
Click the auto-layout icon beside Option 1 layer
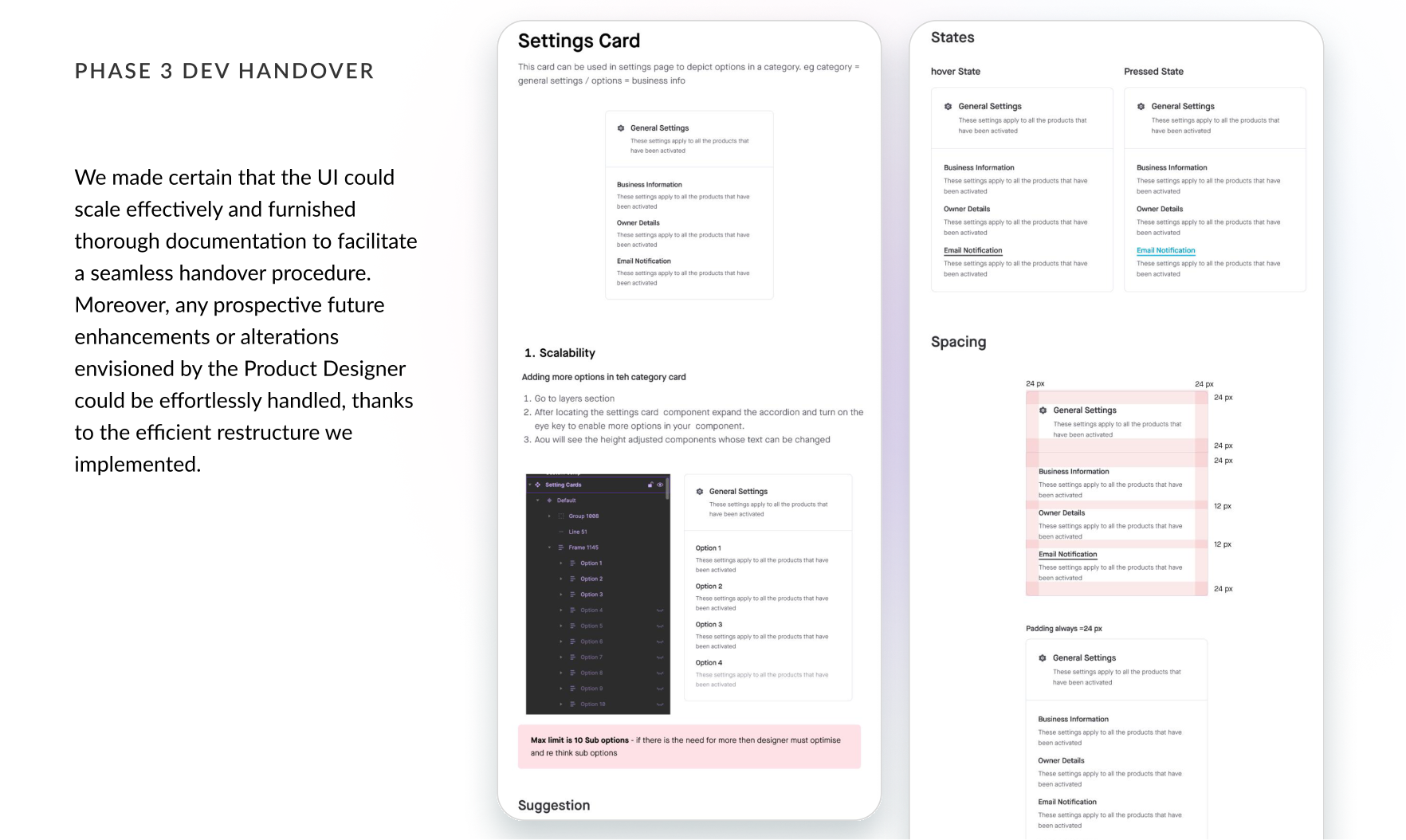coord(572,563)
